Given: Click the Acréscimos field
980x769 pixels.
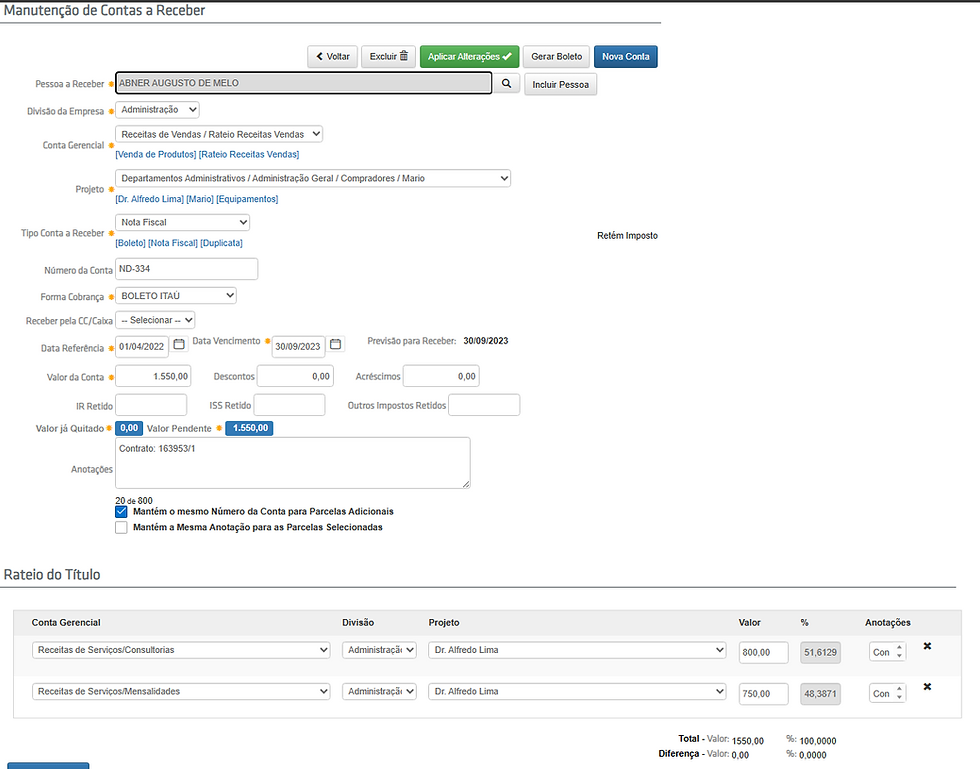Looking at the screenshot, I should click(441, 376).
